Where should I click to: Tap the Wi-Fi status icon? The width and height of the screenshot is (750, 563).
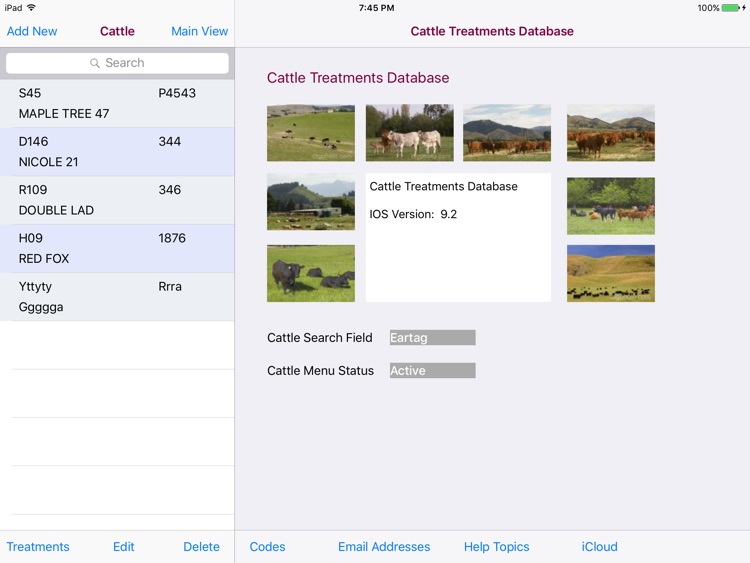tap(32, 8)
